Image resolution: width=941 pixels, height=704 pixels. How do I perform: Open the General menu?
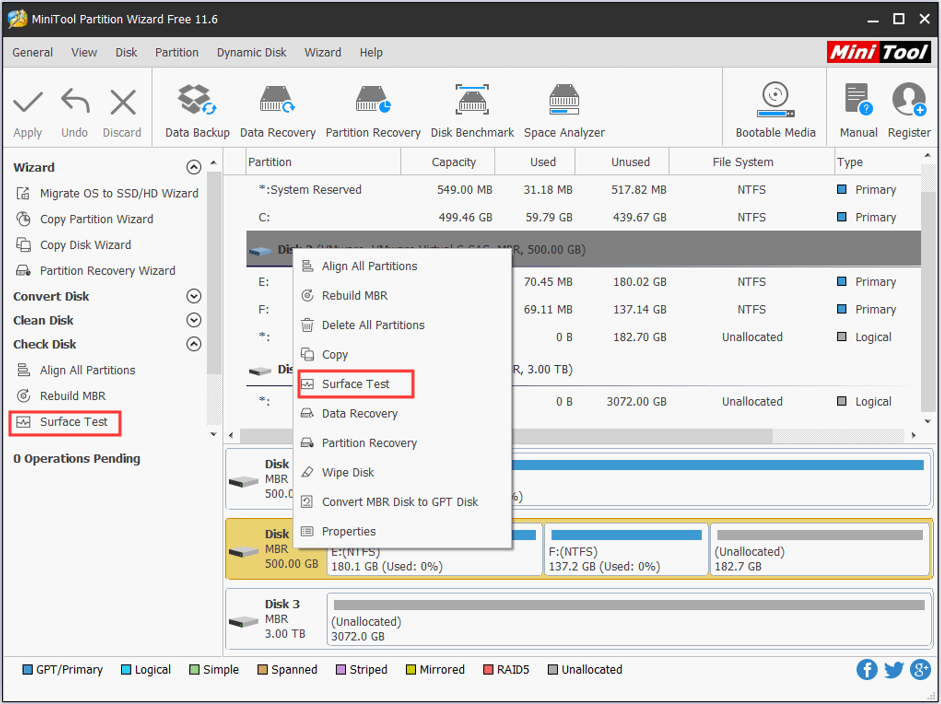(32, 53)
